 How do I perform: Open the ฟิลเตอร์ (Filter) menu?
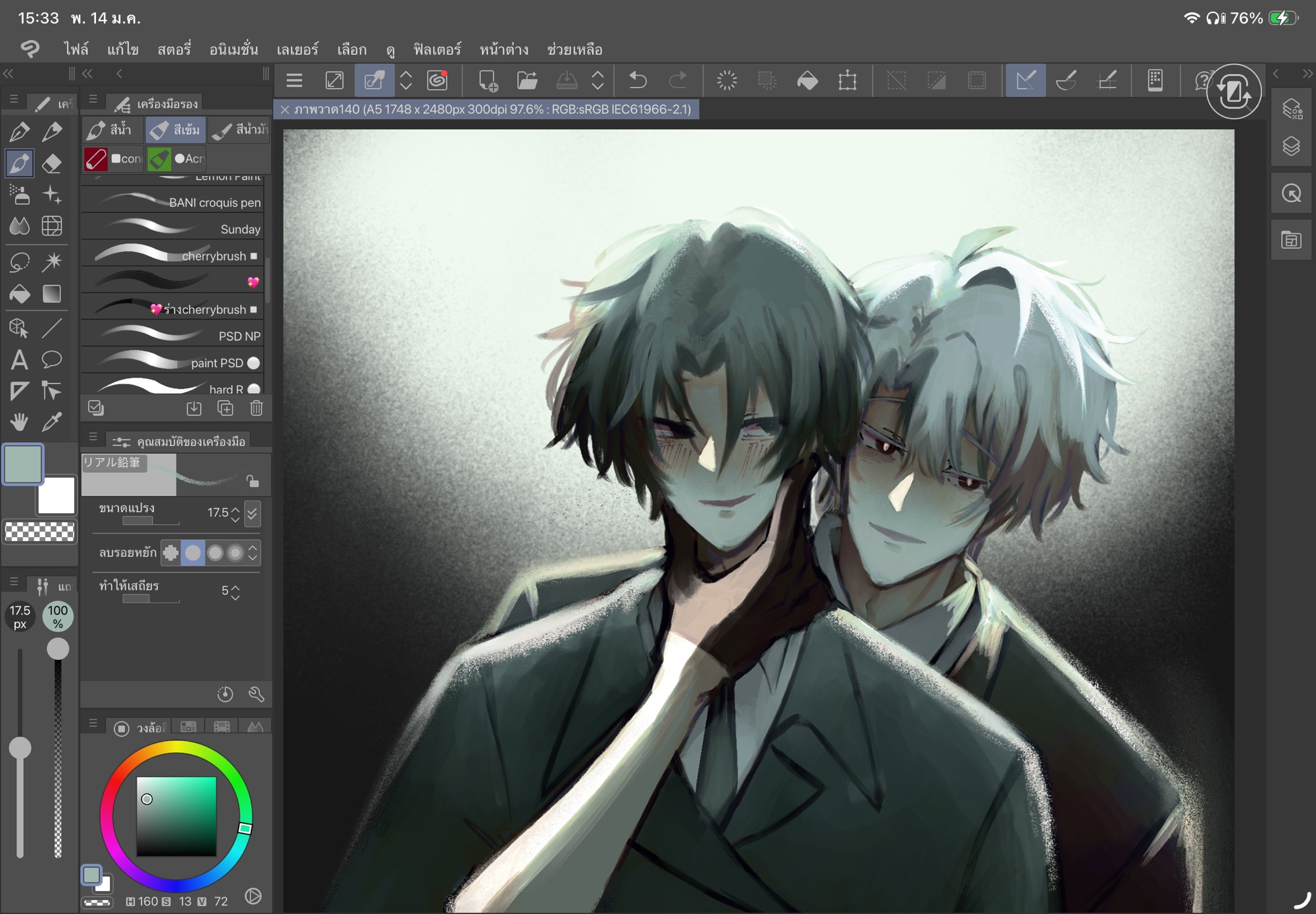click(437, 49)
